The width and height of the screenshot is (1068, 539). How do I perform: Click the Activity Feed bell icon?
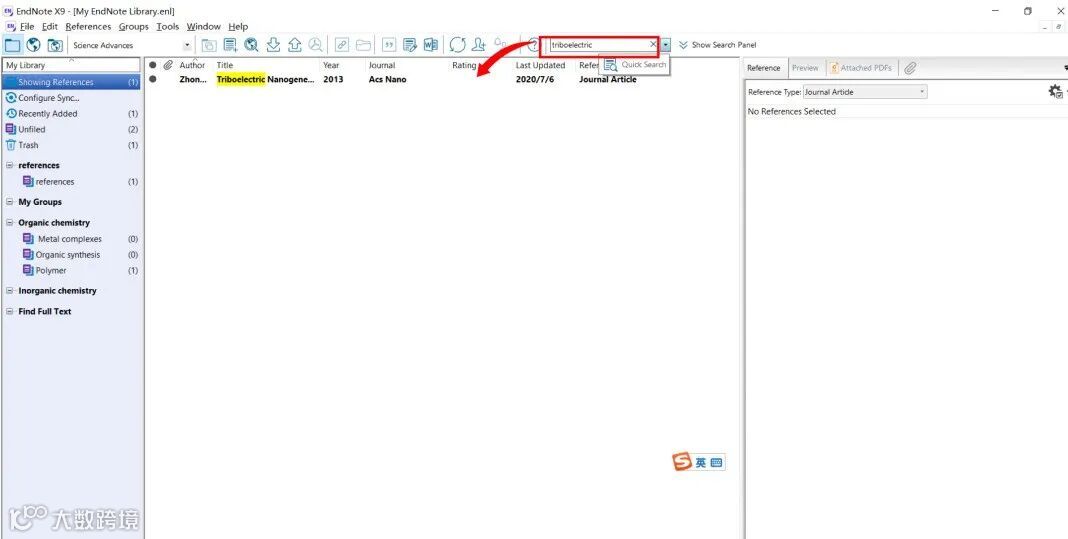499,44
